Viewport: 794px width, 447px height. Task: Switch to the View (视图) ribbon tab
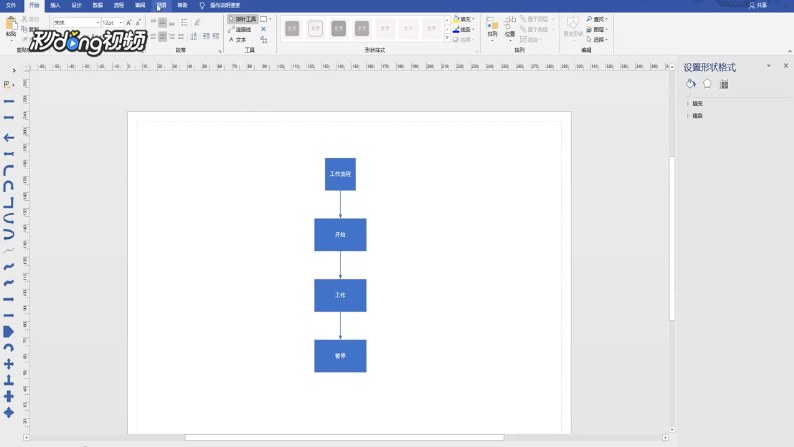161,5
